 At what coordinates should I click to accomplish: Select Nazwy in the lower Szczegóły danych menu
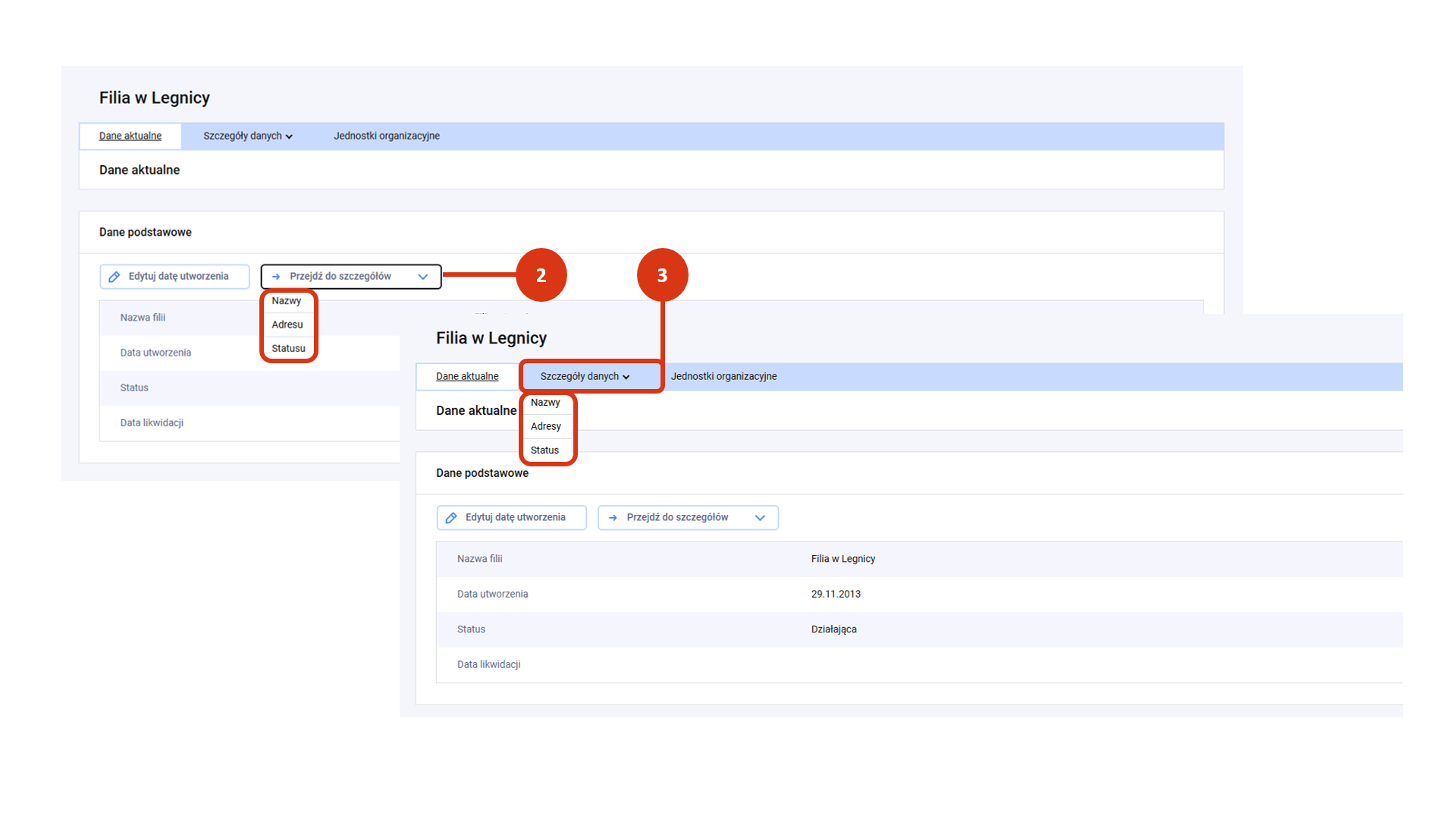pyautogui.click(x=545, y=403)
